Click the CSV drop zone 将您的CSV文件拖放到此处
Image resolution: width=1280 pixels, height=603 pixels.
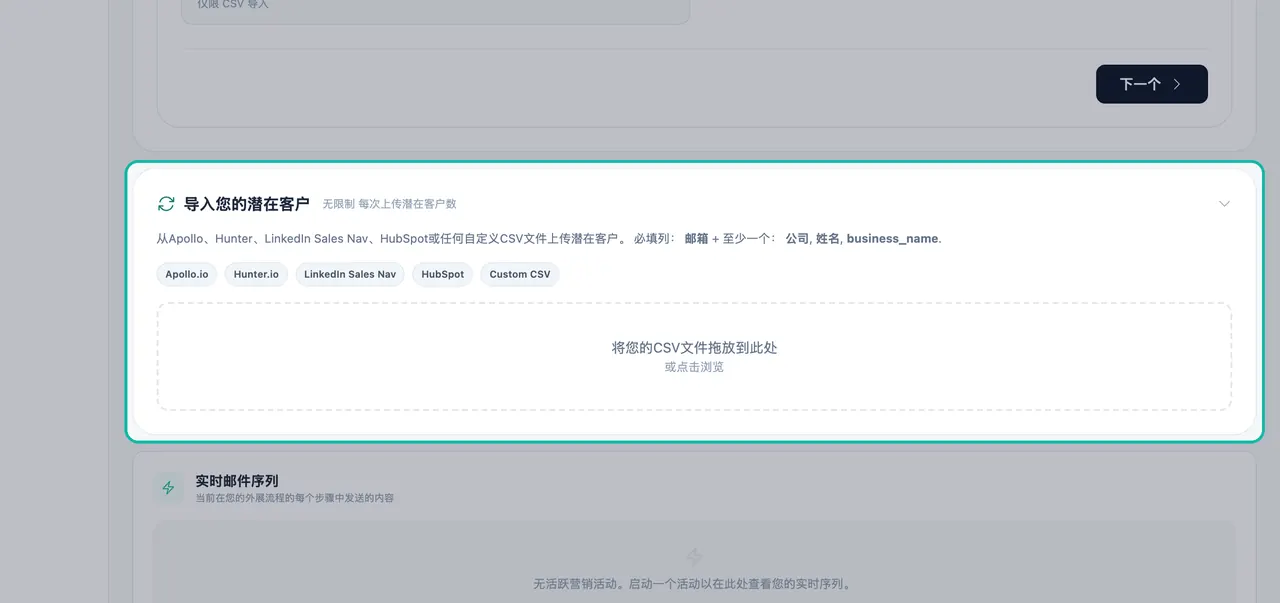694,357
